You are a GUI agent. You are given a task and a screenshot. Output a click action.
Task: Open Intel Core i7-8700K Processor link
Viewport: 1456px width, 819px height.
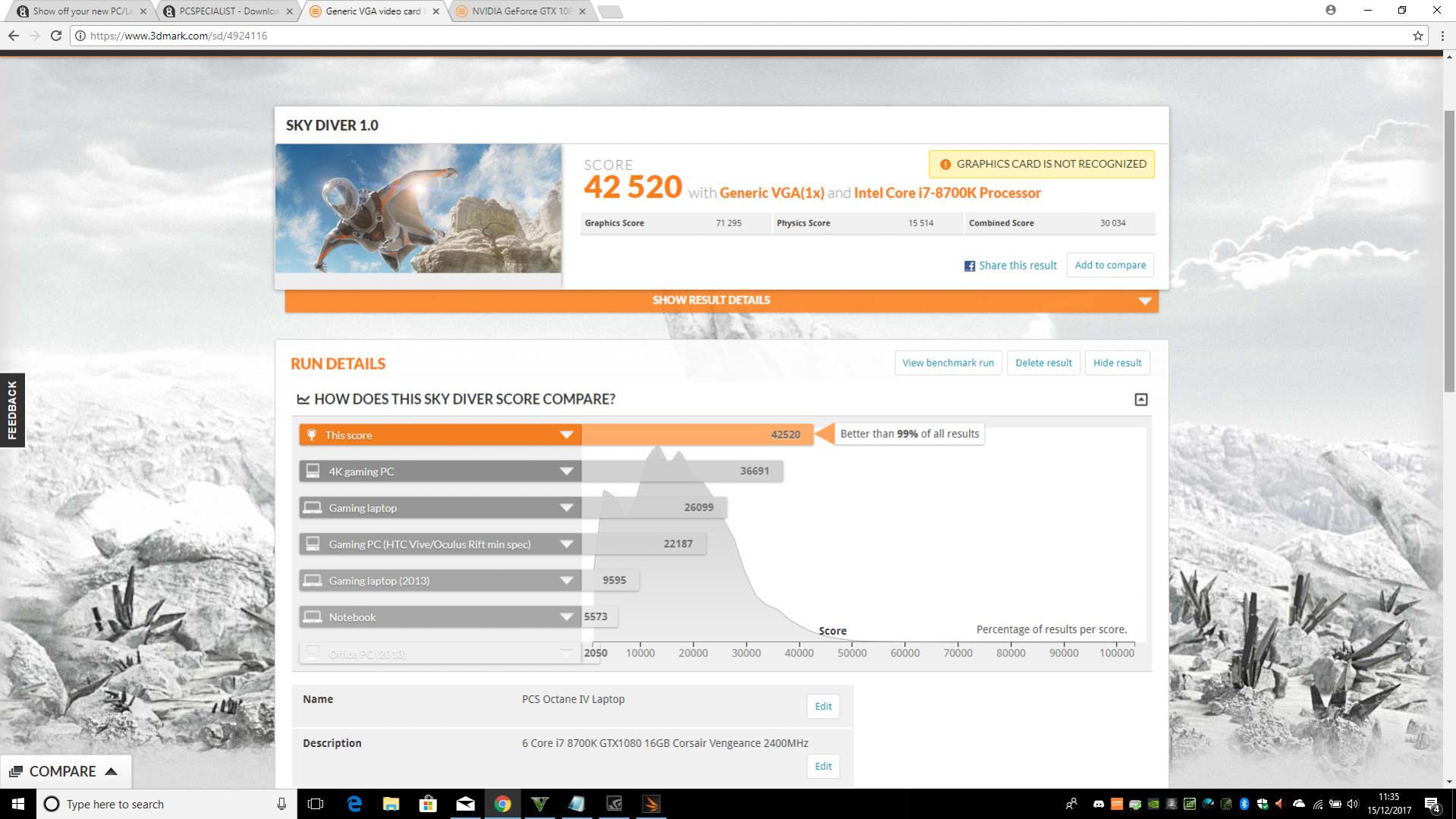947,193
